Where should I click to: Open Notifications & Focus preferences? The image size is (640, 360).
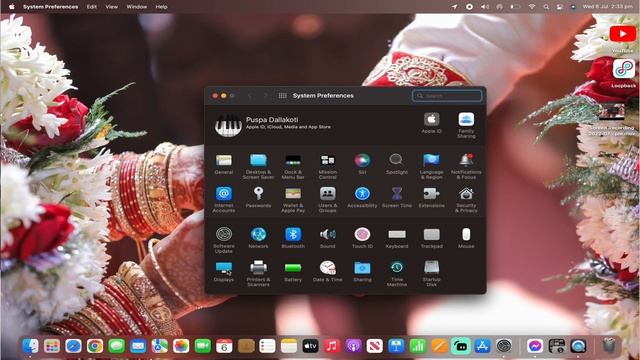tap(466, 166)
